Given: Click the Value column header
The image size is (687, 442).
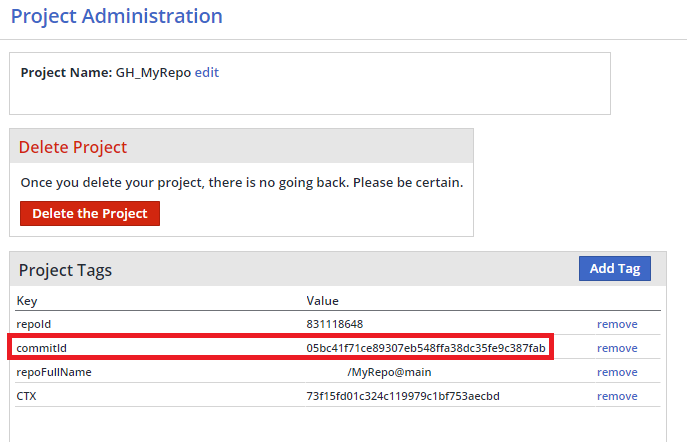Looking at the screenshot, I should pyautogui.click(x=322, y=300).
